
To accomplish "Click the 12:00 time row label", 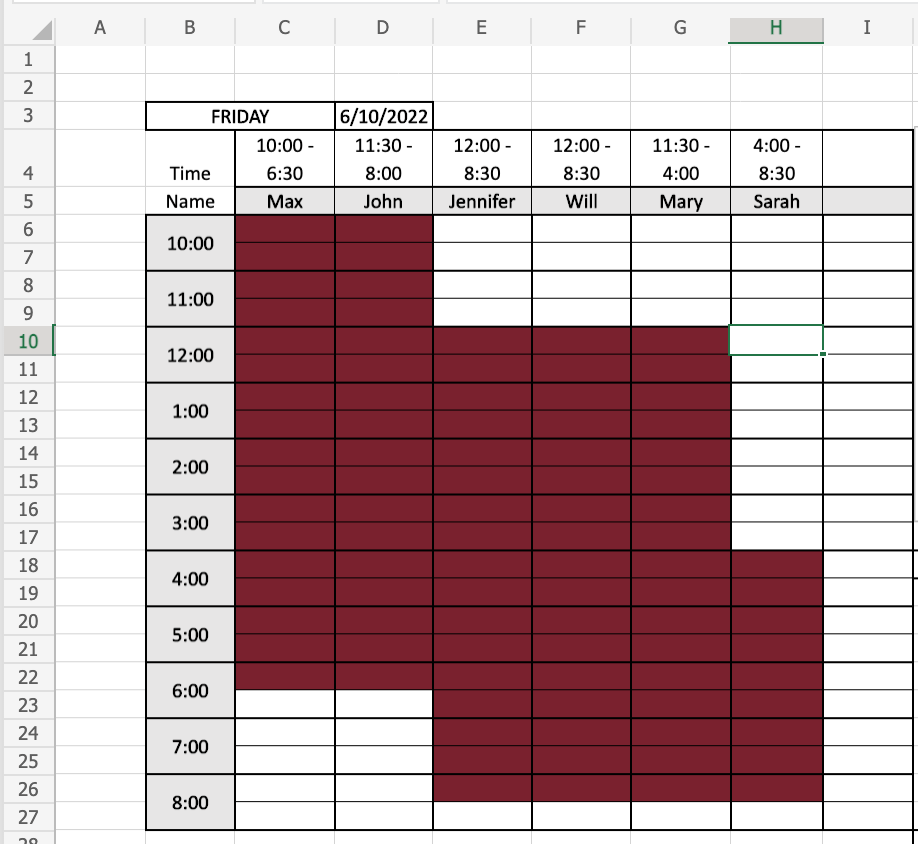I will [x=190, y=355].
